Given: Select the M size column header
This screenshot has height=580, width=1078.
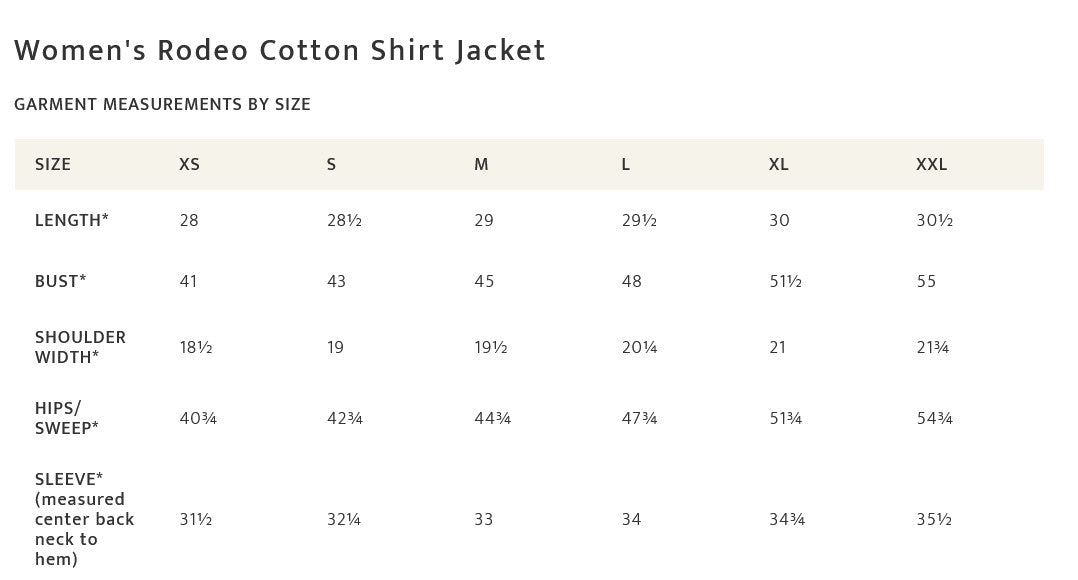Looking at the screenshot, I should [481, 165].
